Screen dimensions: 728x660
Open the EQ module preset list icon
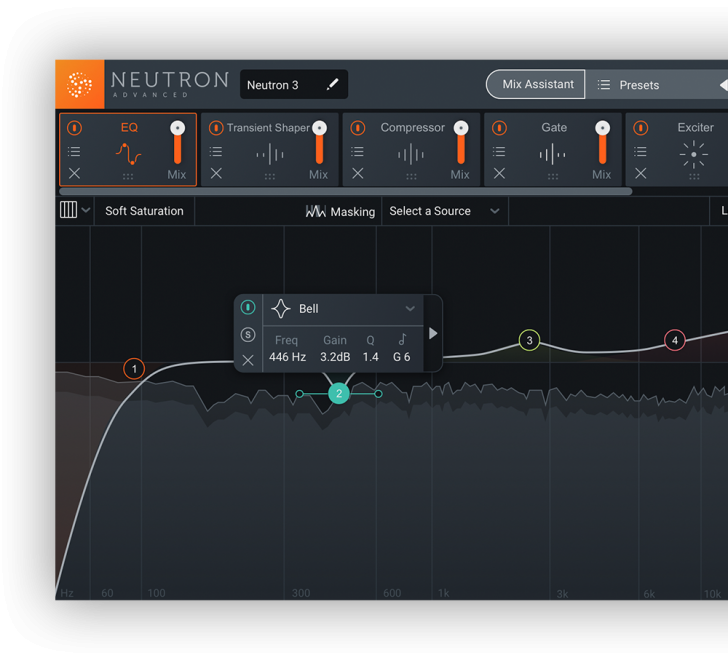74,151
